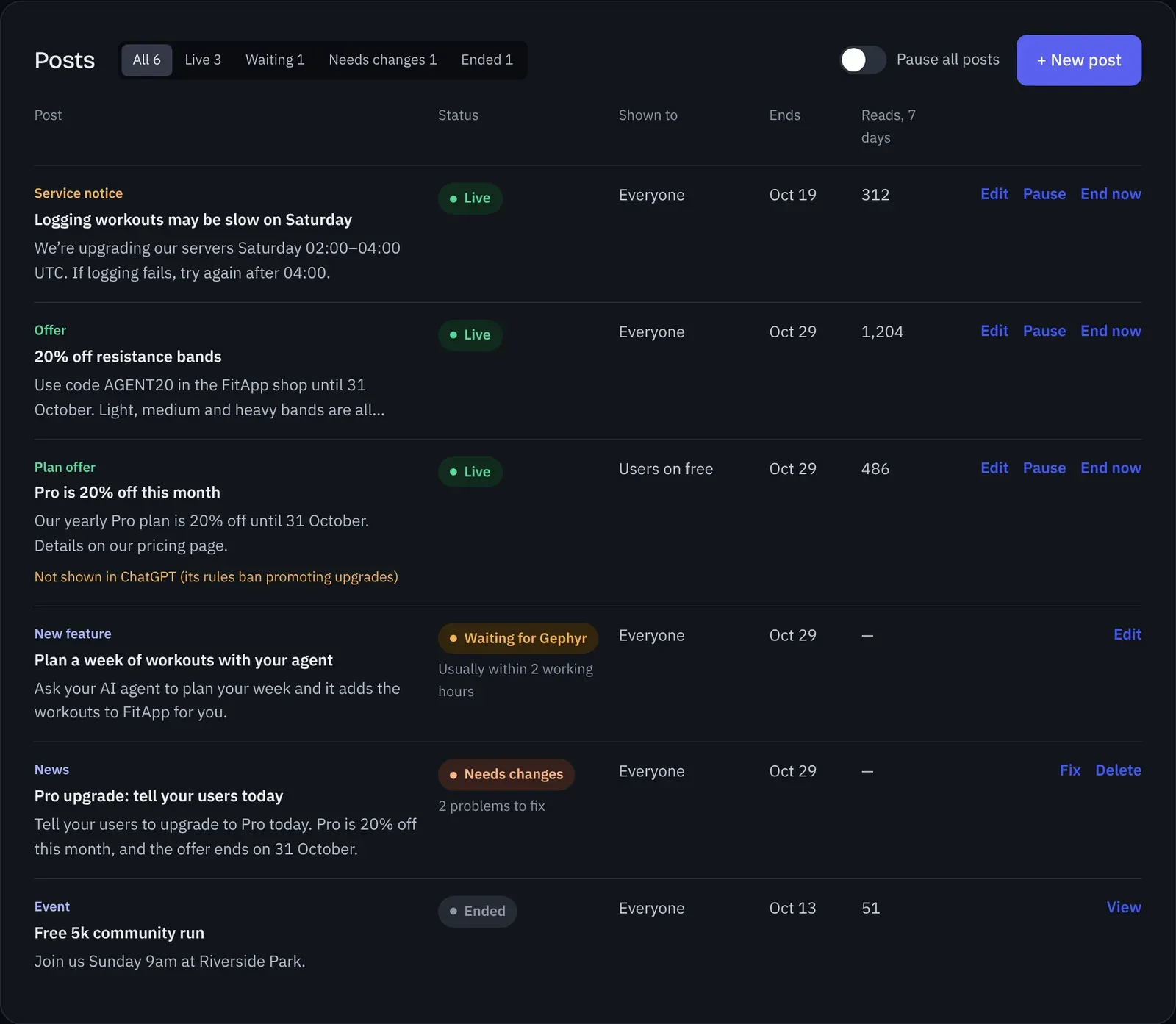This screenshot has width=1176, height=1024.
Task: Click the 'Oct 13' end date
Action: pos(792,909)
